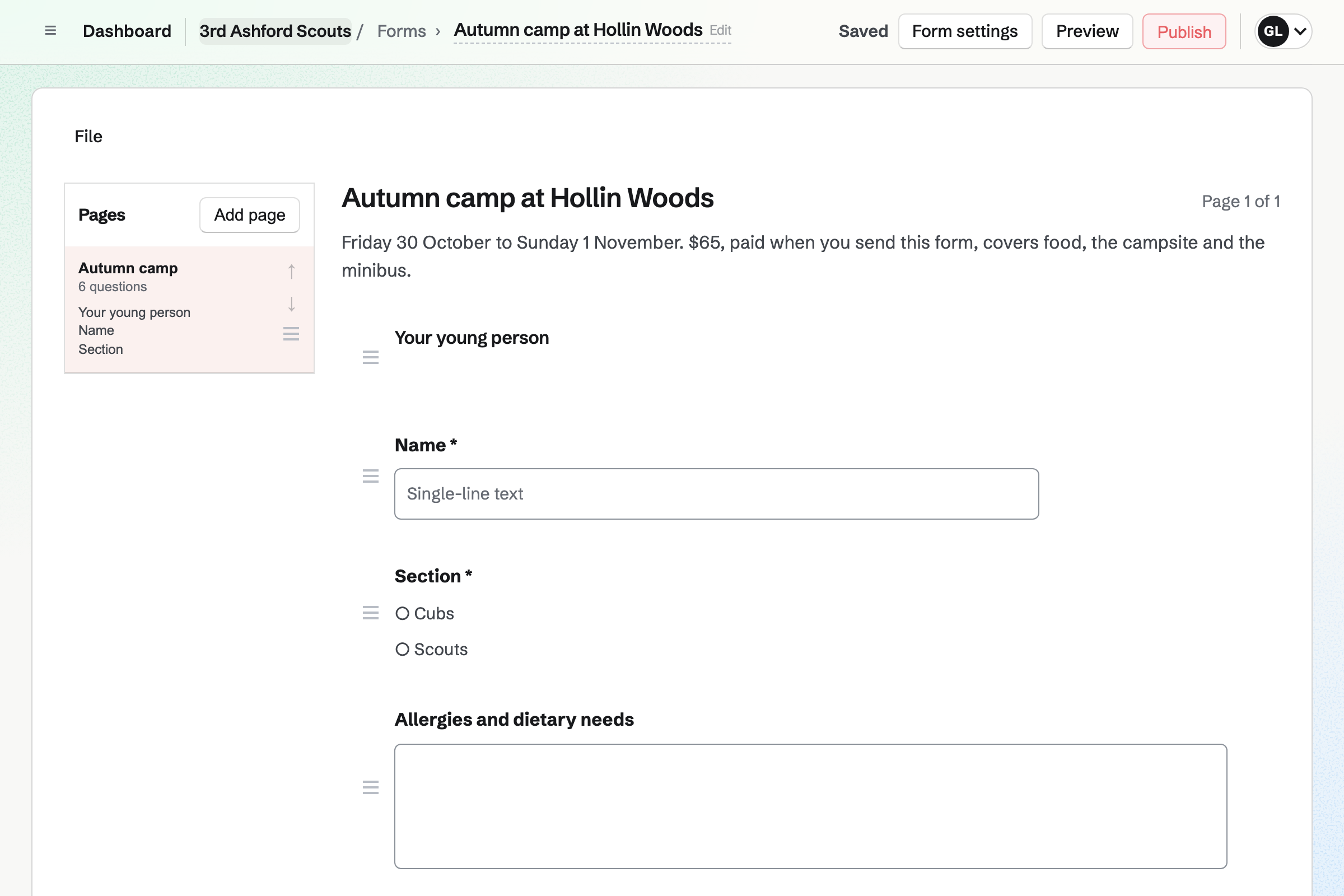Click the form heading Autumn camp at Hollin Woods
Viewport: 1344px width, 896px height.
click(x=528, y=198)
